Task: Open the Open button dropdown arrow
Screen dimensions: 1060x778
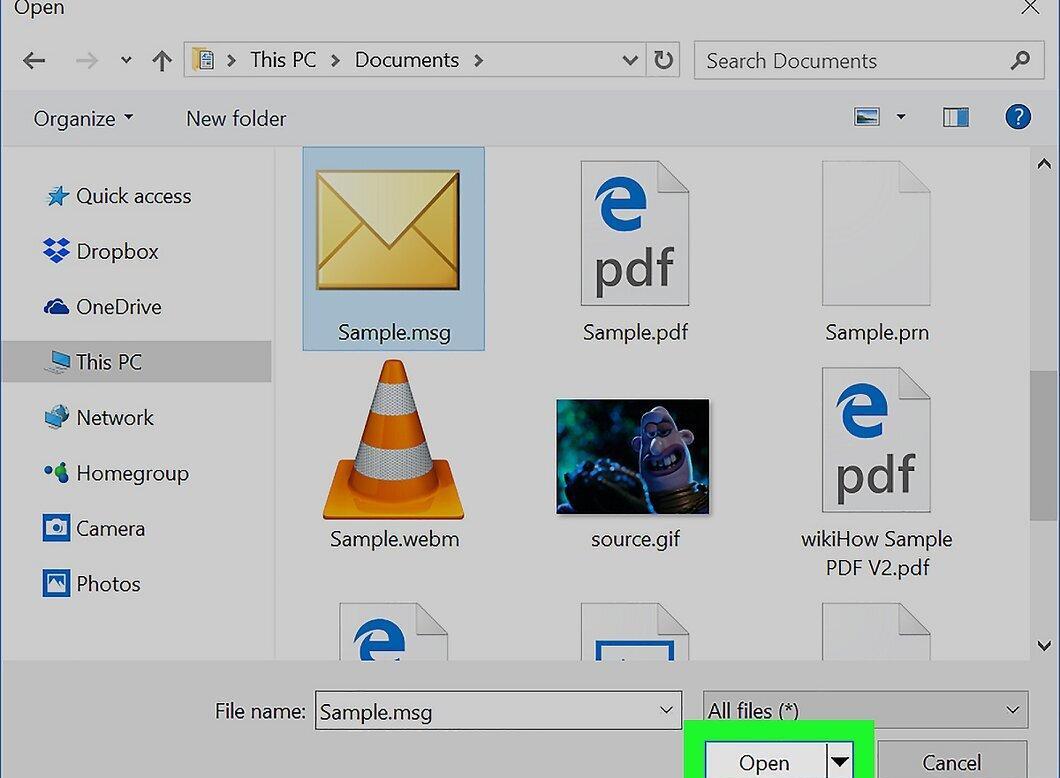Action: [840, 762]
